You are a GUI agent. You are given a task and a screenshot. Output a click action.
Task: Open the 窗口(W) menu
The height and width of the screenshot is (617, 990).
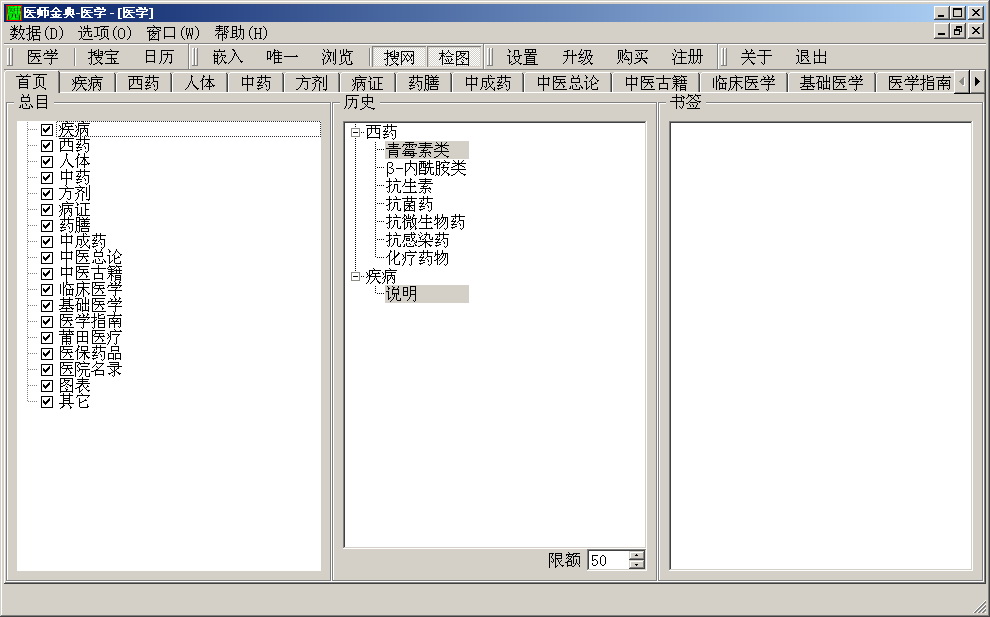(x=173, y=33)
